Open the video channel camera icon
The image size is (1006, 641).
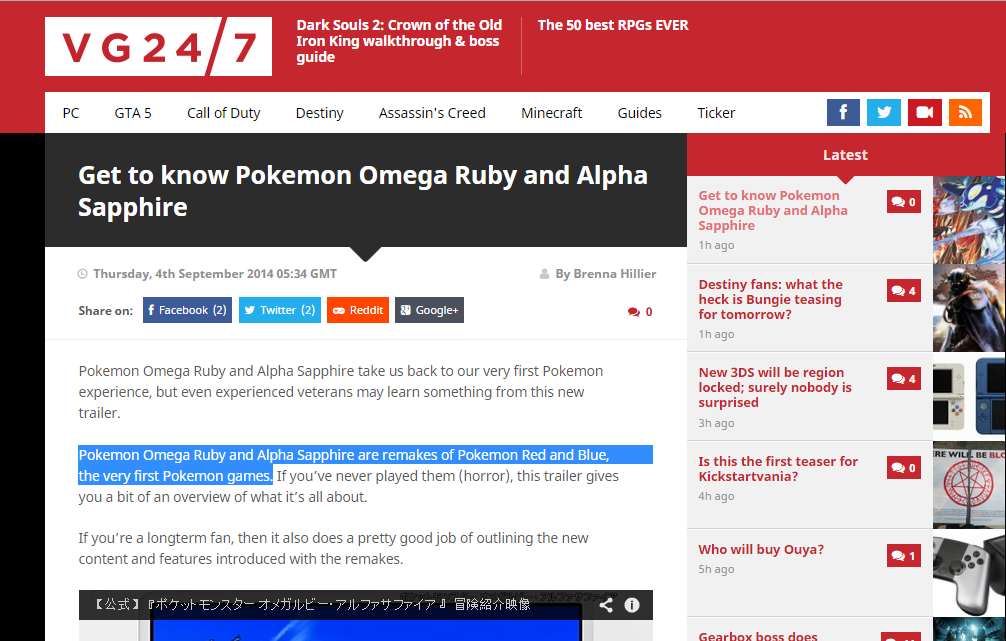tap(925, 112)
